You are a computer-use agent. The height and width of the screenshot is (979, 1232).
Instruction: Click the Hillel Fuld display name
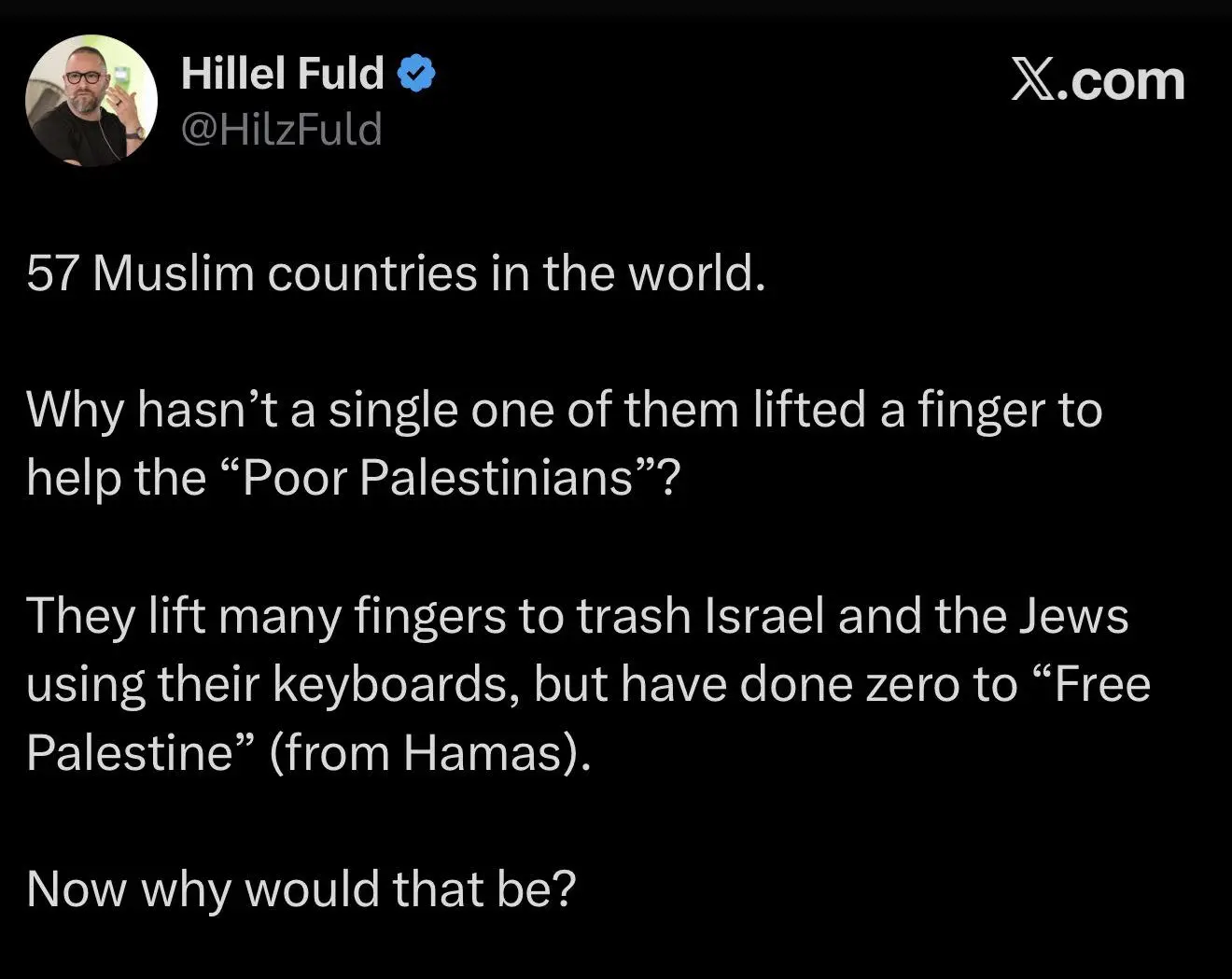point(282,74)
